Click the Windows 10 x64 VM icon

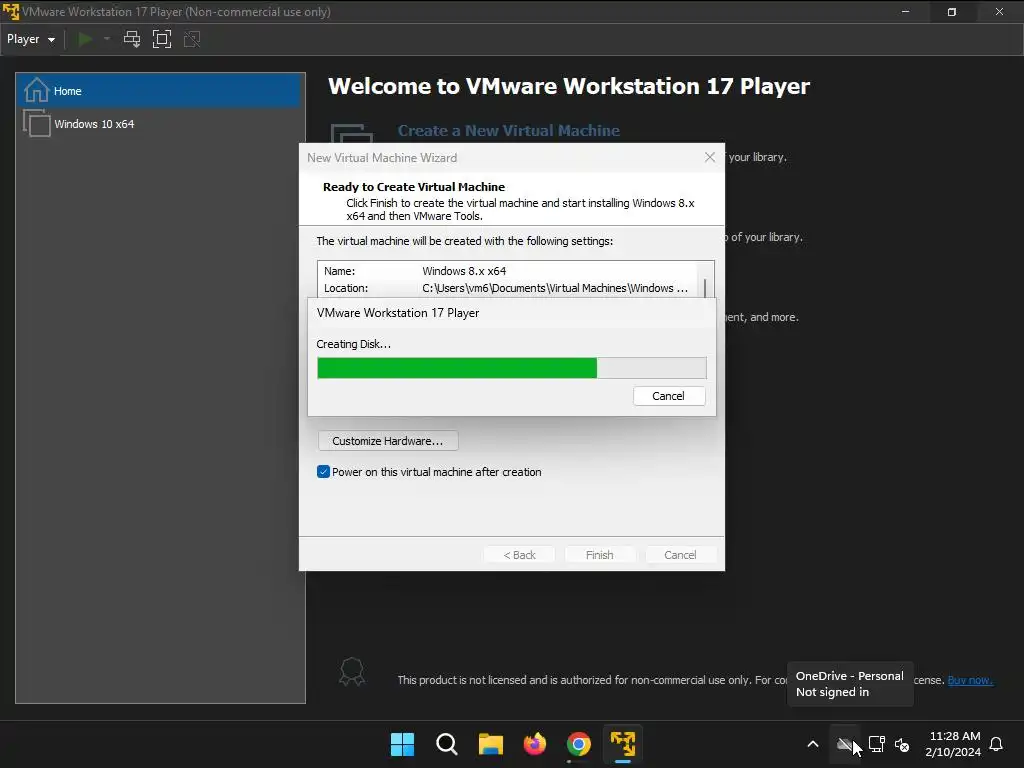point(37,123)
